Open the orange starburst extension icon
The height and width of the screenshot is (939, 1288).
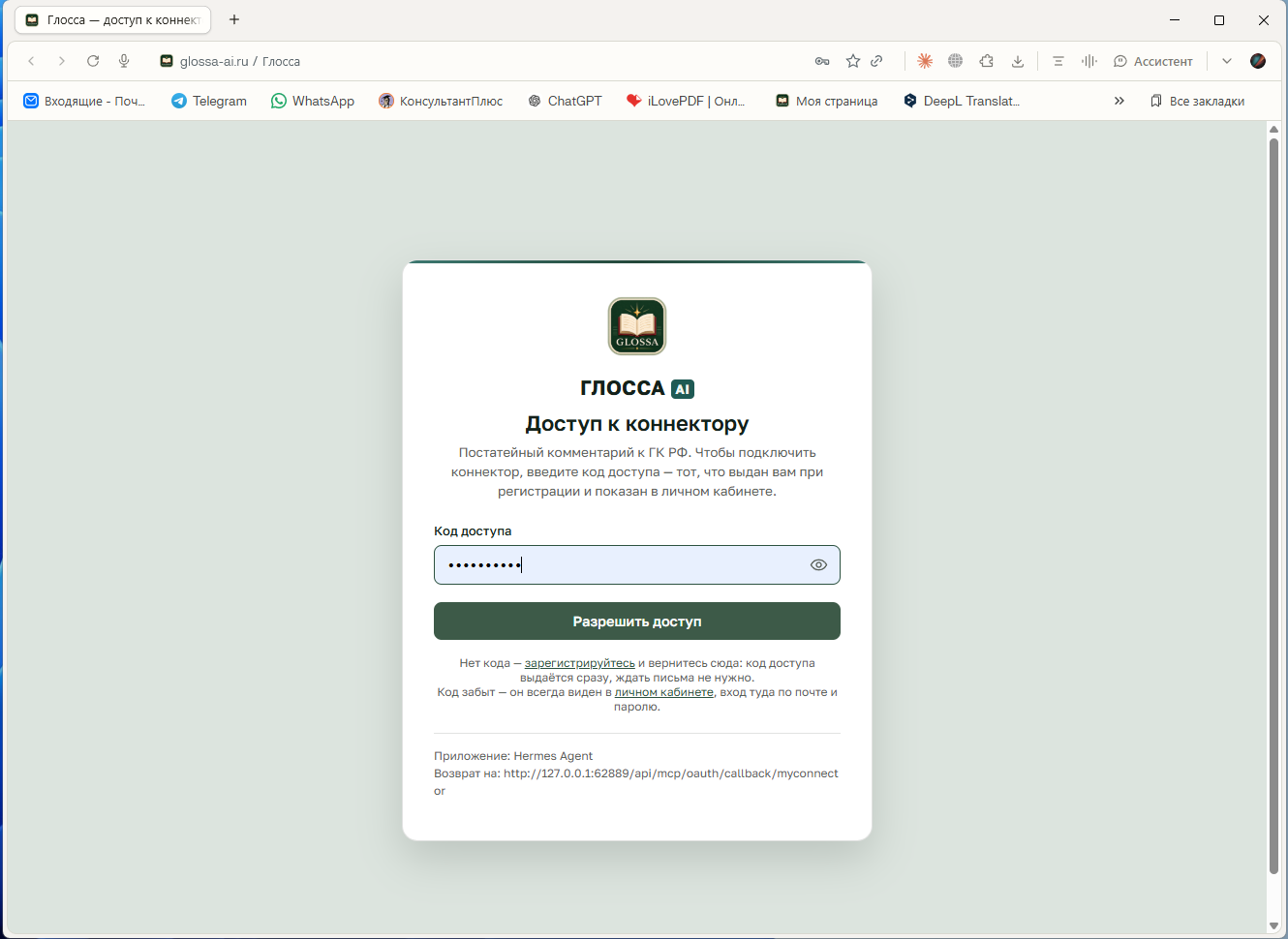click(925, 61)
